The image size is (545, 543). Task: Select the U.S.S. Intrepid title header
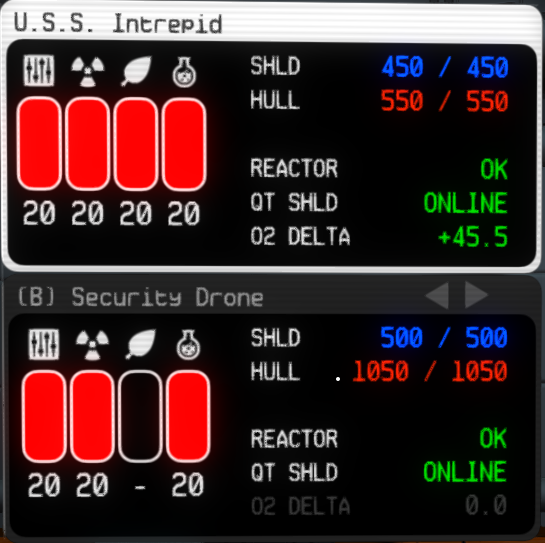tap(117, 23)
